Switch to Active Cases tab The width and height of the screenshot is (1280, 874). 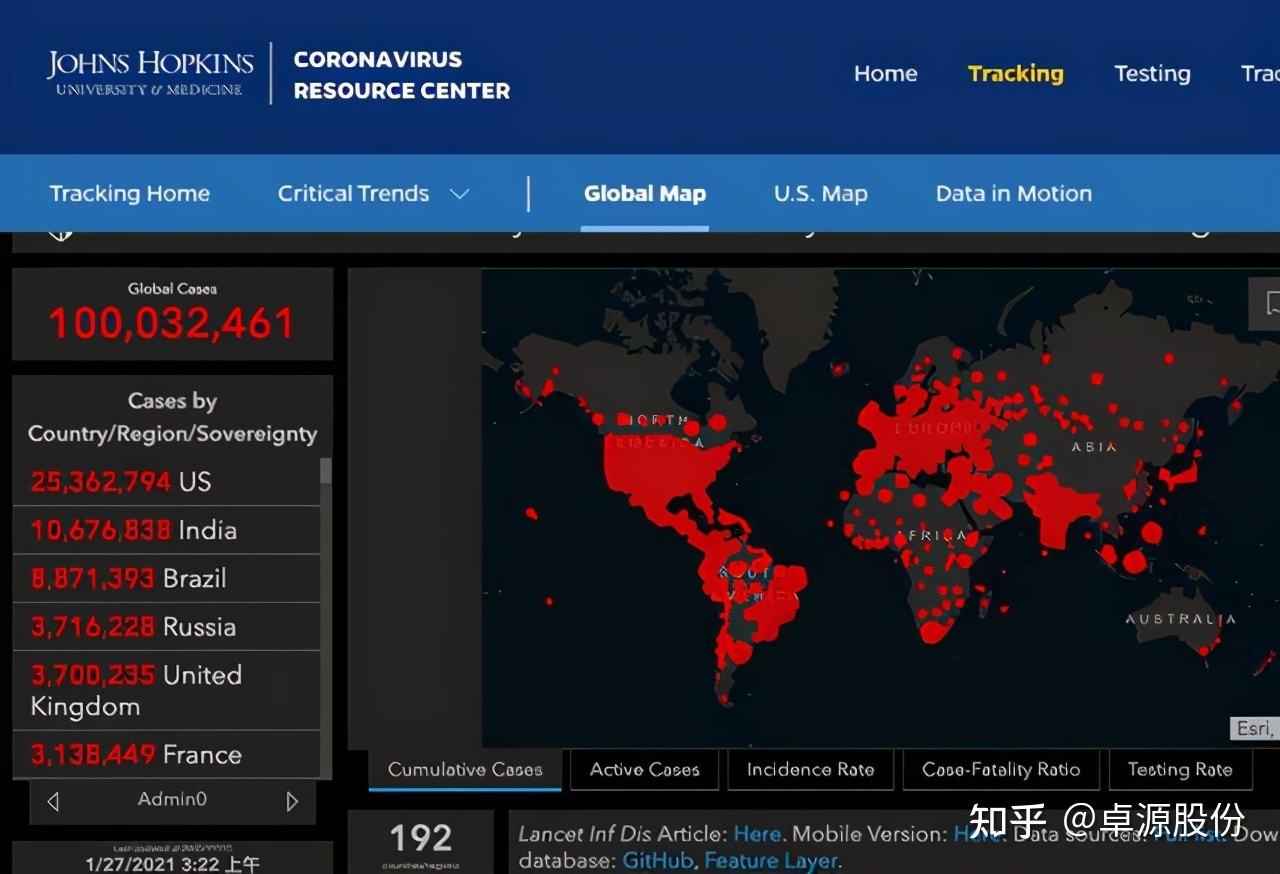[x=645, y=770]
